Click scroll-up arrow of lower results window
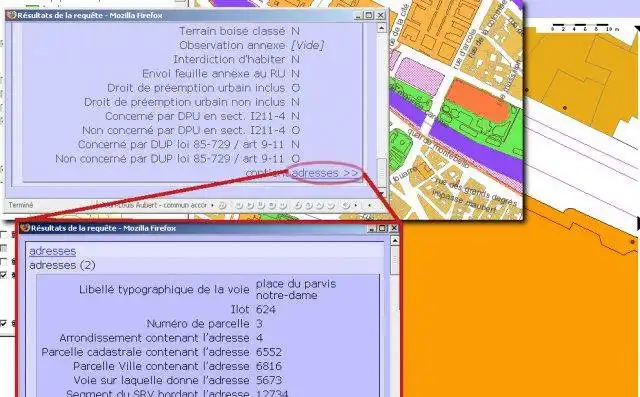Viewport: 640px width, 397px height. tap(394, 241)
